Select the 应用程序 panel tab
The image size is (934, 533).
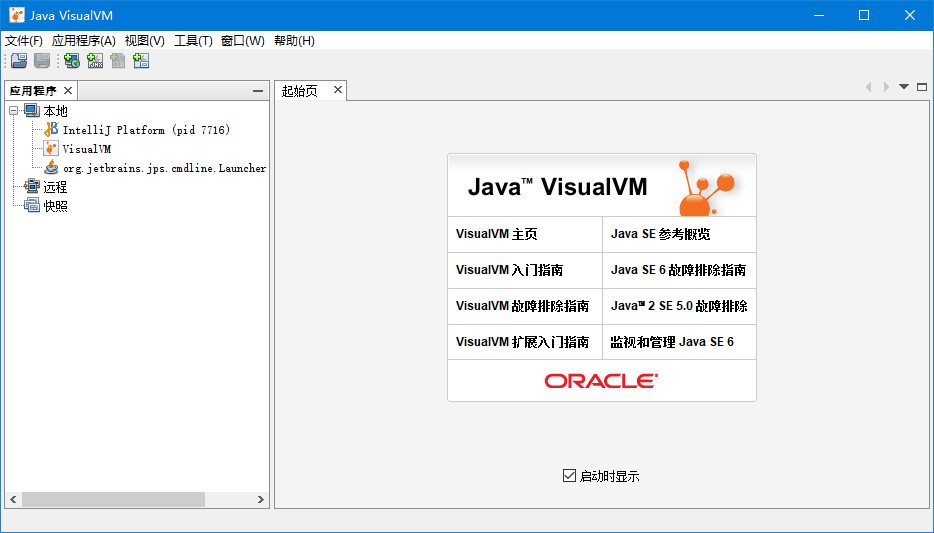tap(33, 91)
